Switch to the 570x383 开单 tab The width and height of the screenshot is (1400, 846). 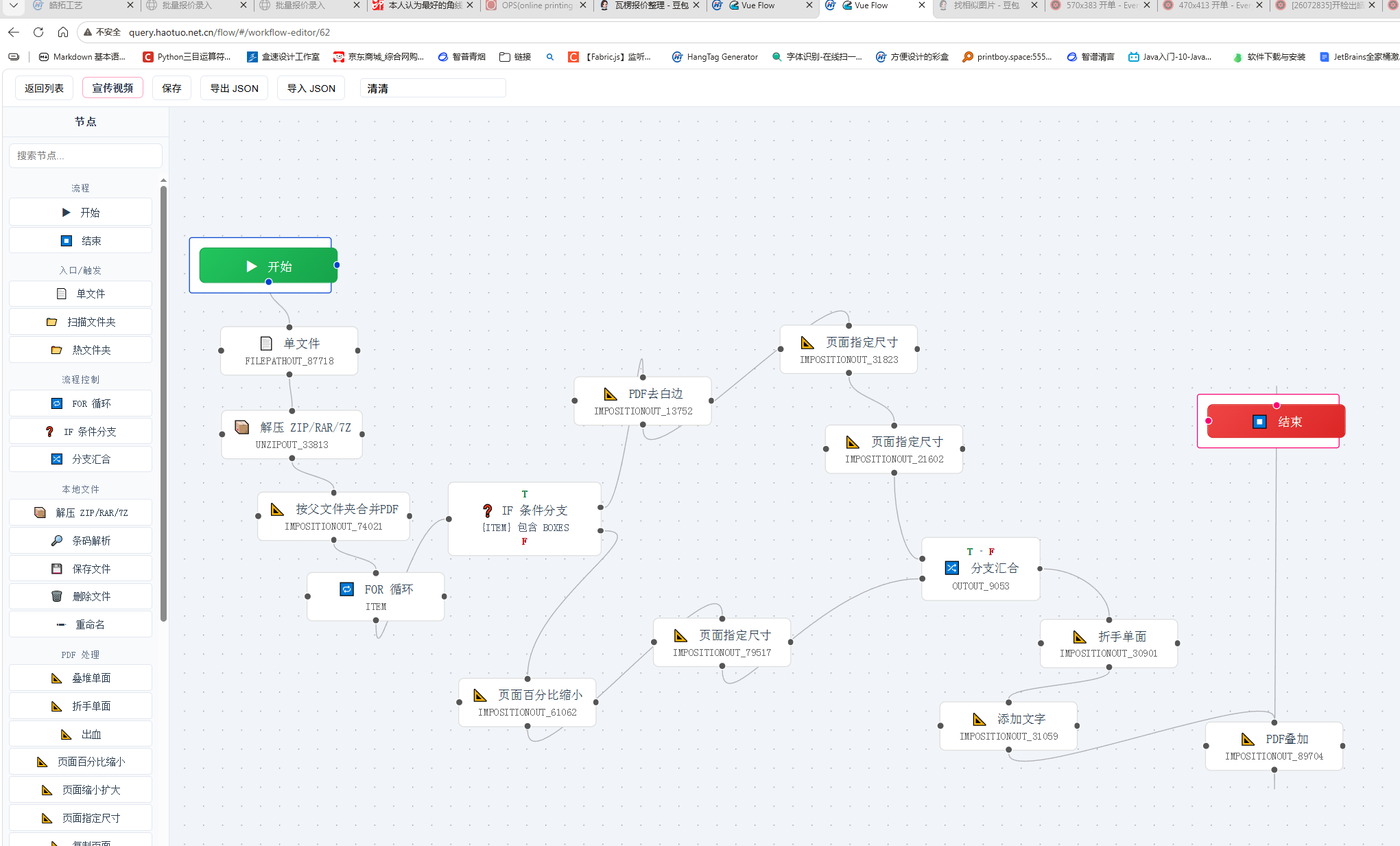[1100, 5]
